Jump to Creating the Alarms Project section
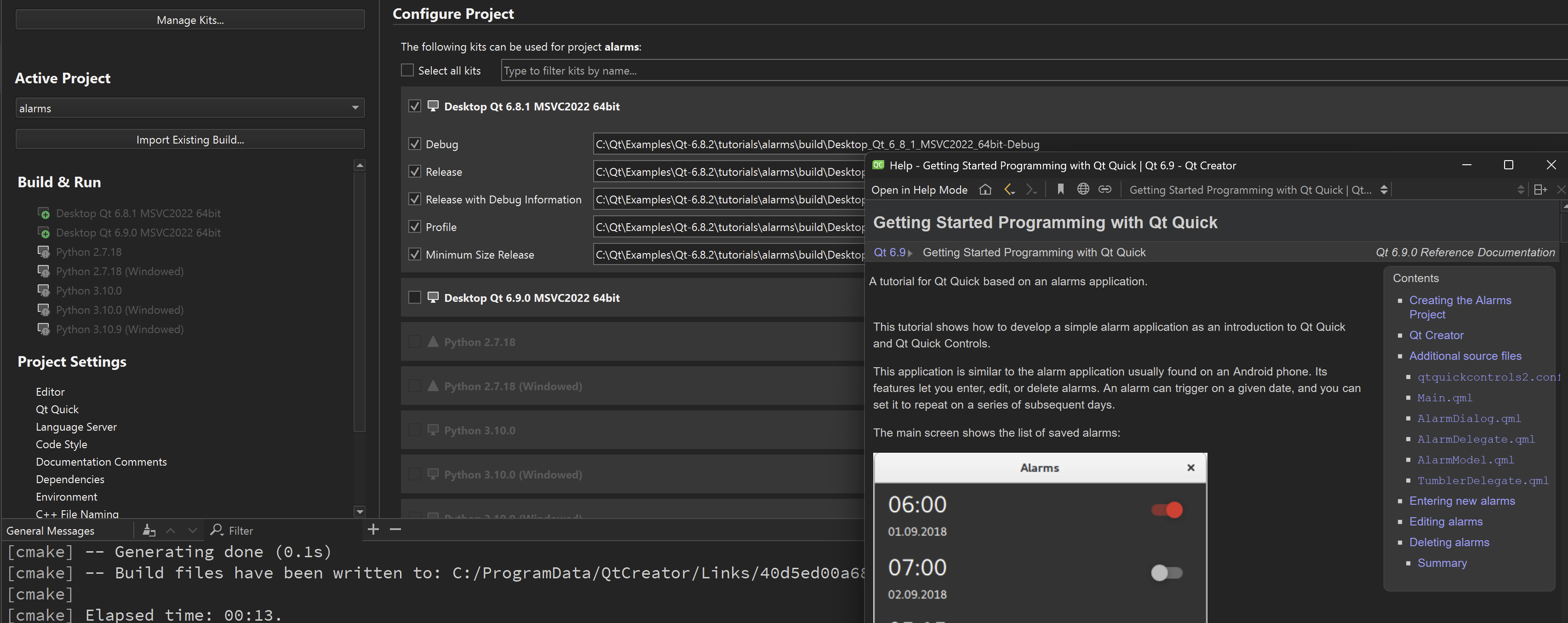The height and width of the screenshot is (623, 1568). (x=1459, y=307)
